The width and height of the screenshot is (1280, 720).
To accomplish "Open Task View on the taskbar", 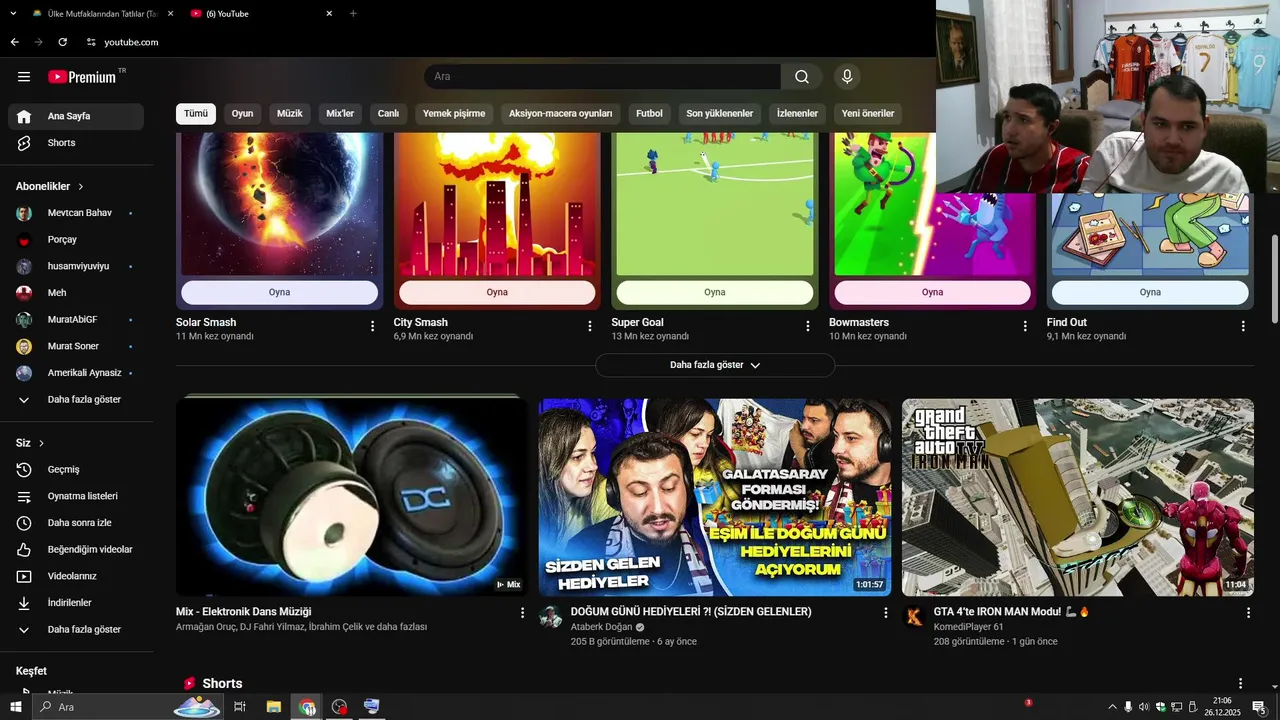I will pyautogui.click(x=240, y=707).
